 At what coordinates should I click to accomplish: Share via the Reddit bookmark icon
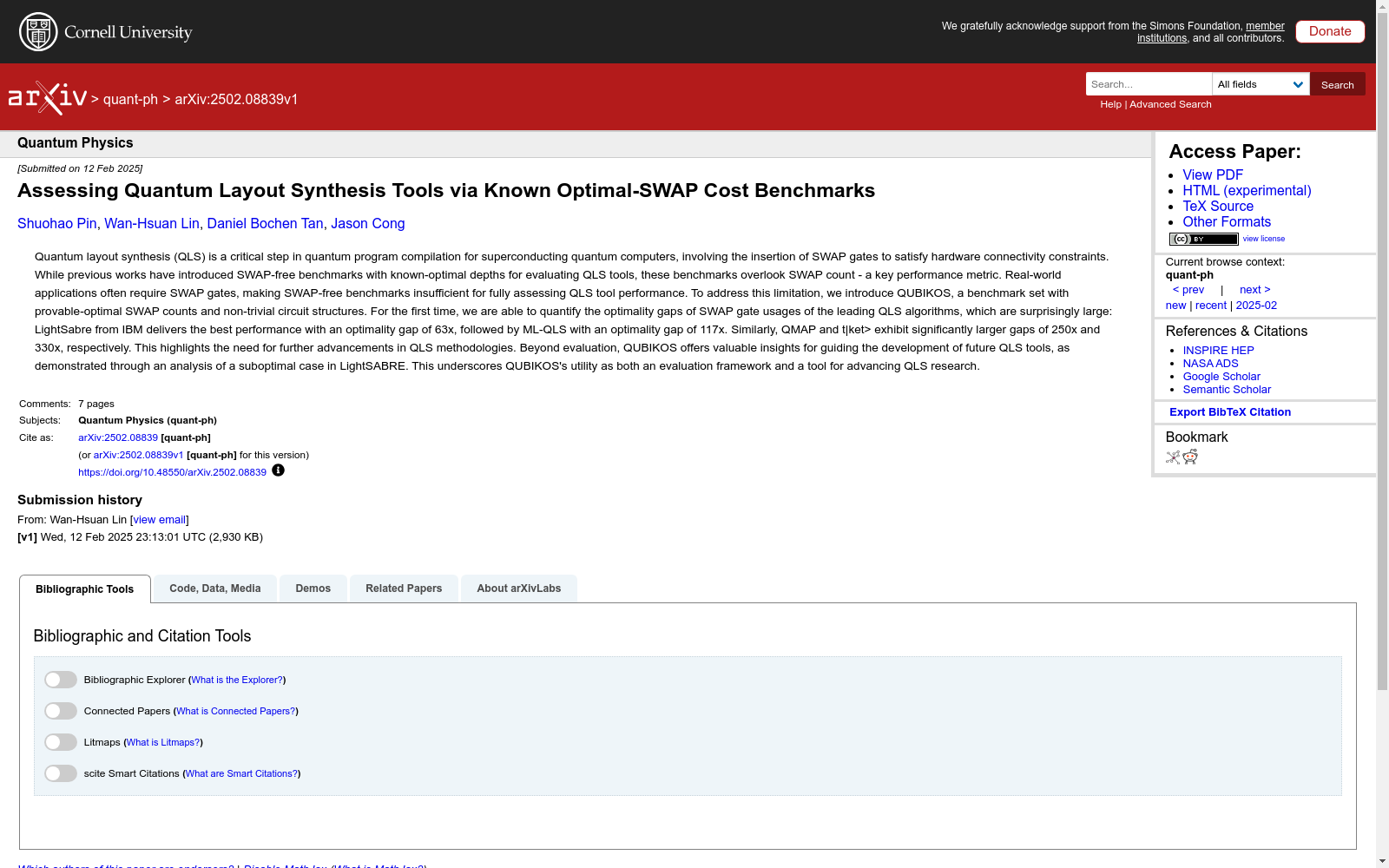pos(1190,457)
